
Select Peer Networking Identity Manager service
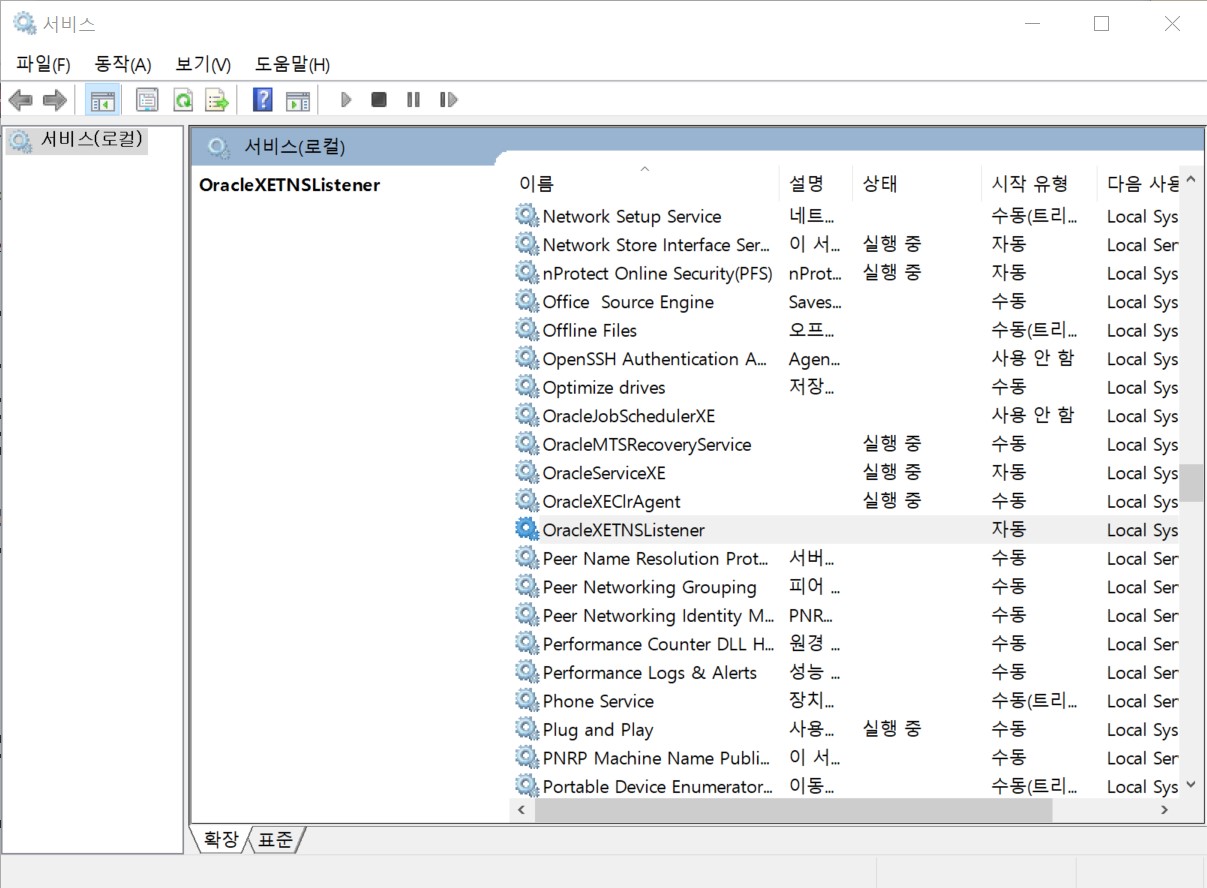658,615
